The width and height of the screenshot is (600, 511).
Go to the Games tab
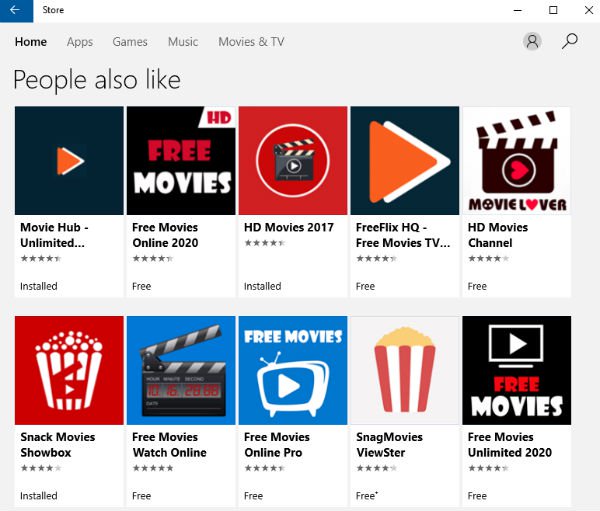130,42
